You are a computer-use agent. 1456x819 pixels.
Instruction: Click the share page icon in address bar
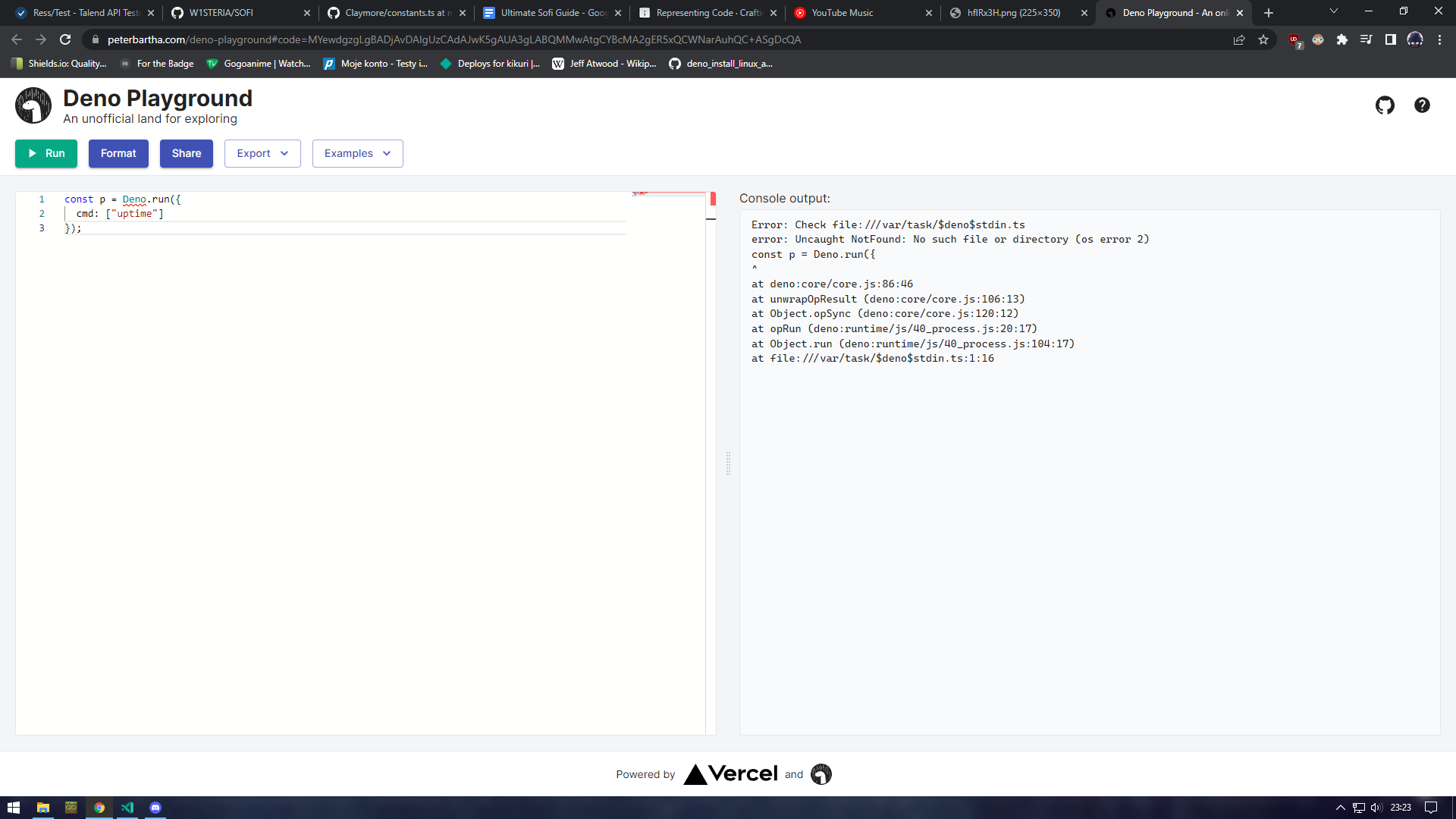click(1239, 39)
